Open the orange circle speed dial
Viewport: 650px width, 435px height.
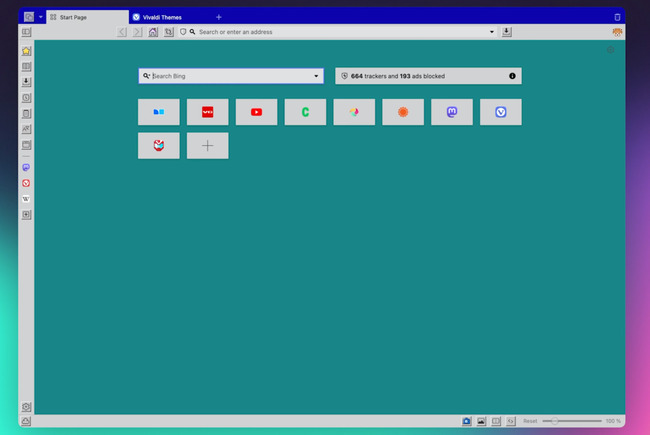[x=403, y=112]
